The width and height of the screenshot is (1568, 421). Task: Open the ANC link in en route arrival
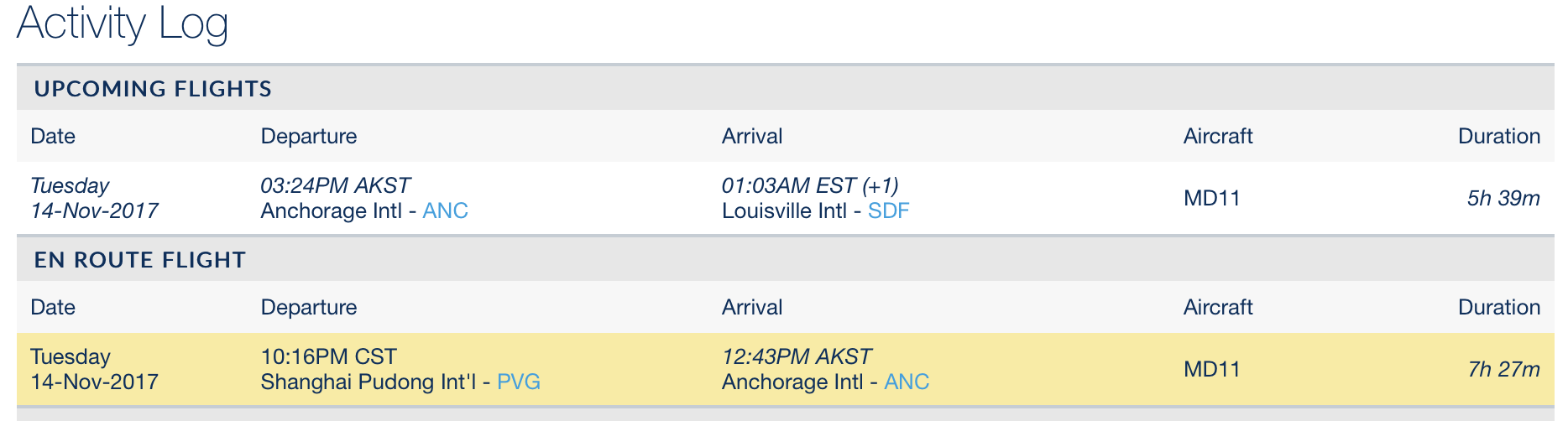tap(907, 382)
